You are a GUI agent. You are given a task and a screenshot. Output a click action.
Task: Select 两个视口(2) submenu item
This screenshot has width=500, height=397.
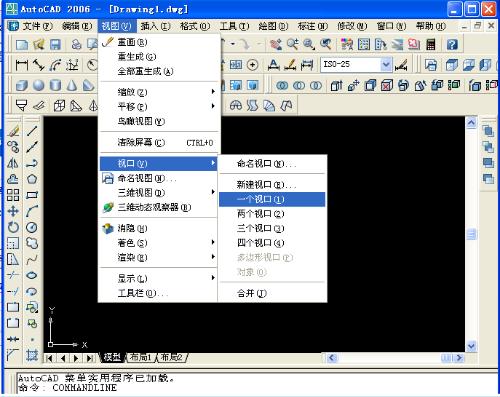[272, 214]
